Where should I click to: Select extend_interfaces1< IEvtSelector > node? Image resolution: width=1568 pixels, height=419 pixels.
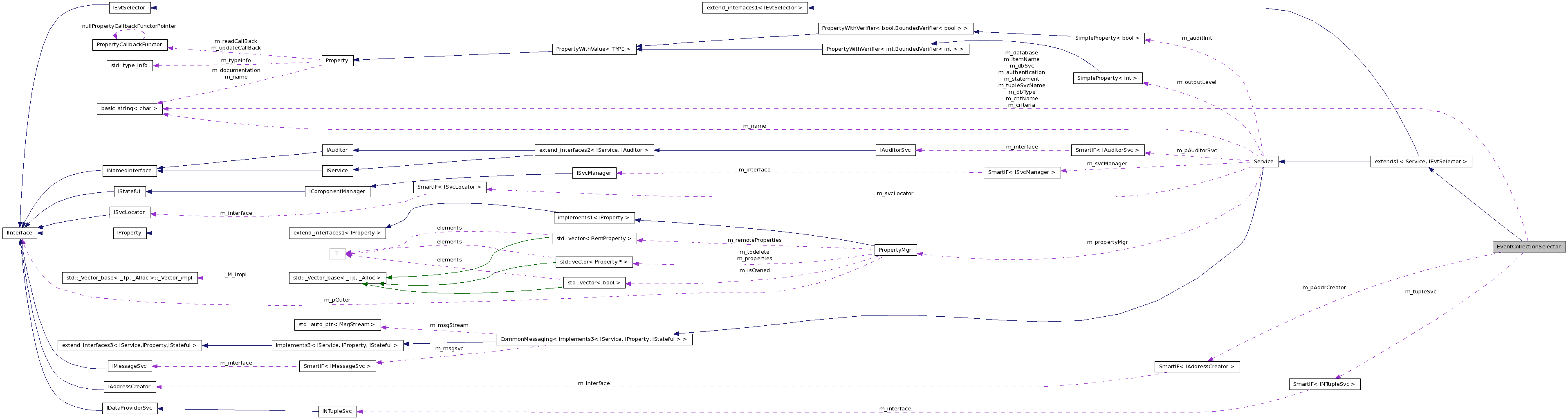[x=755, y=7]
